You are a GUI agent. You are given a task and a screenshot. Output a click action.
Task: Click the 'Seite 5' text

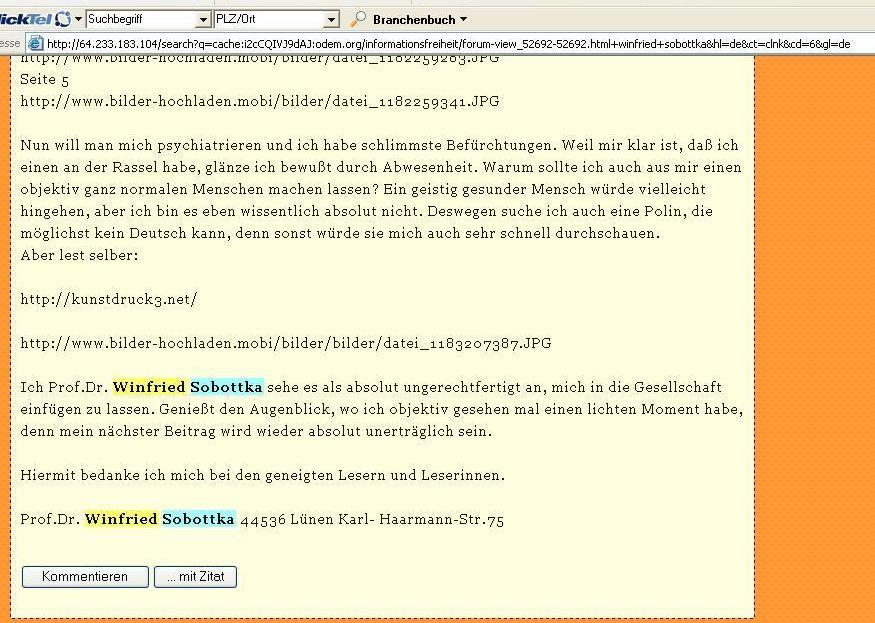(x=45, y=79)
